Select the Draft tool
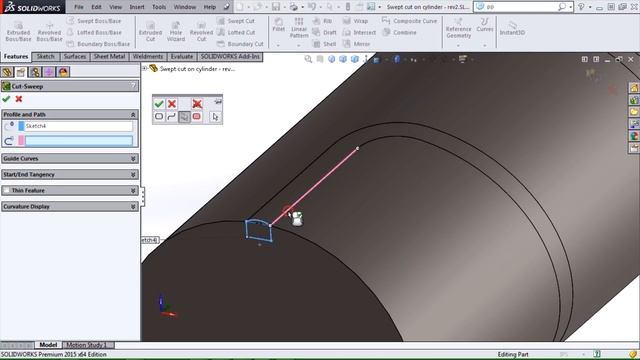 click(x=324, y=32)
